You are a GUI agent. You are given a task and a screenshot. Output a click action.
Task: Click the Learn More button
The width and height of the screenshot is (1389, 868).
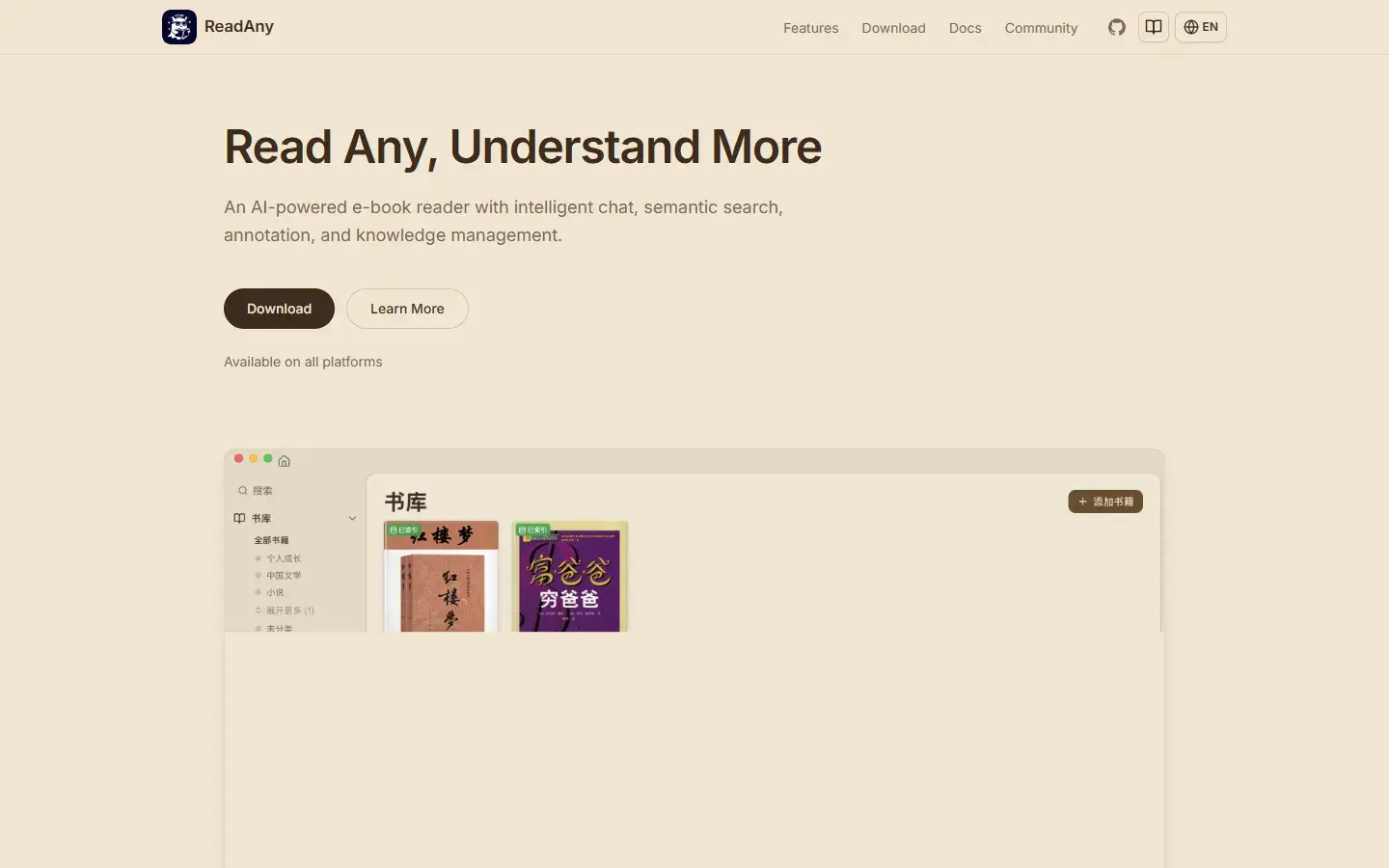pyautogui.click(x=407, y=309)
